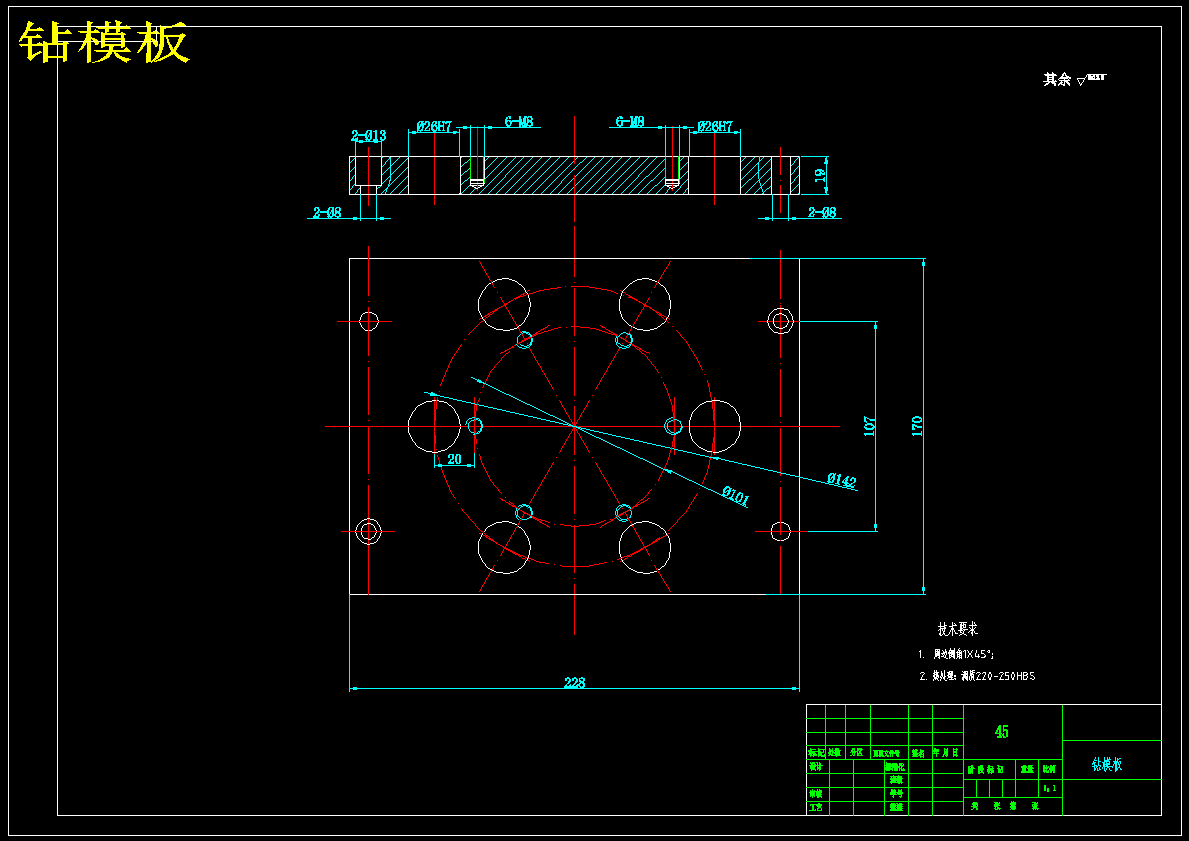
Task: Click the cyan 钻模板 name in title block
Action: coord(1106,764)
